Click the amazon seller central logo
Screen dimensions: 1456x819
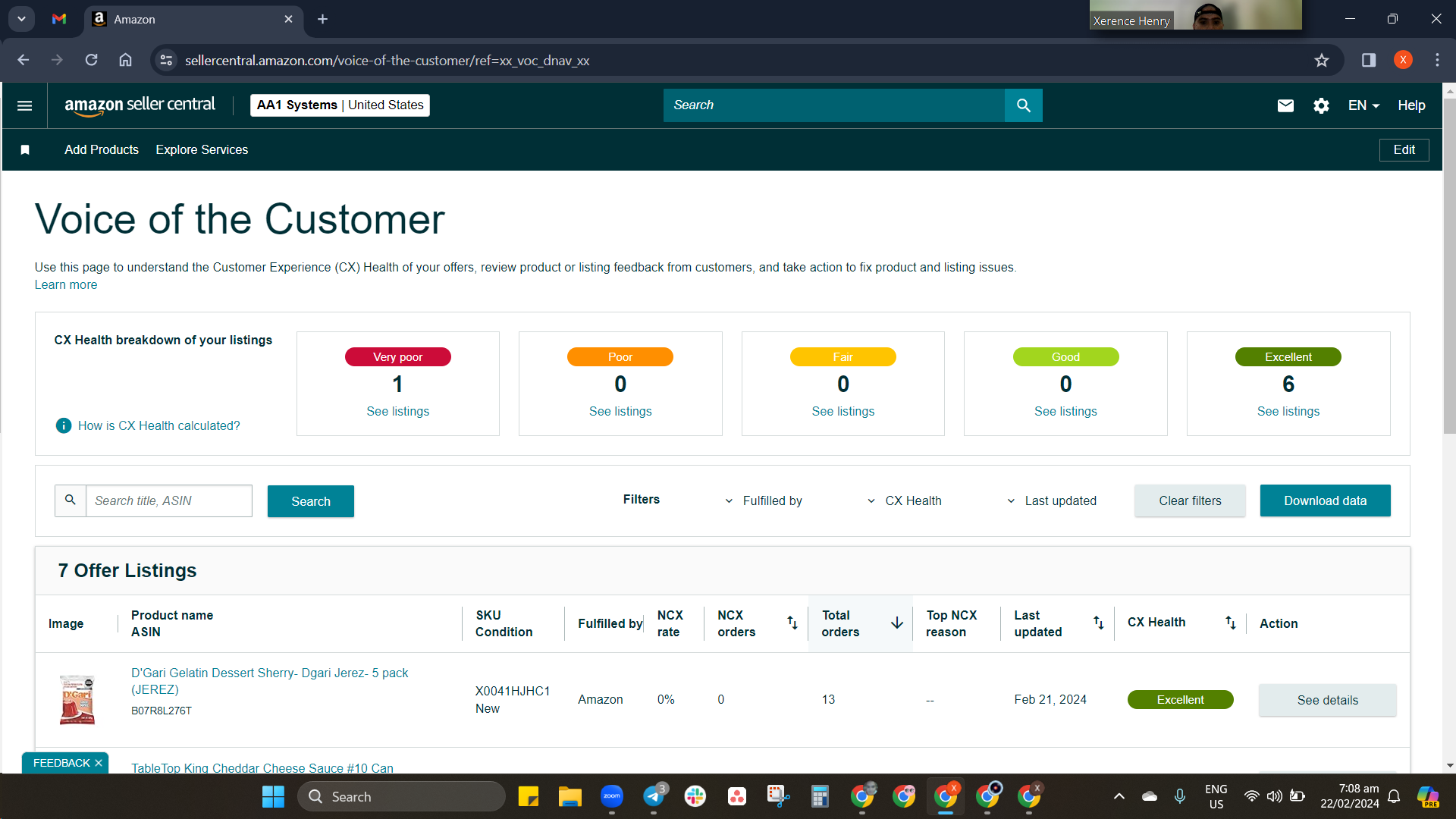pyautogui.click(x=140, y=105)
